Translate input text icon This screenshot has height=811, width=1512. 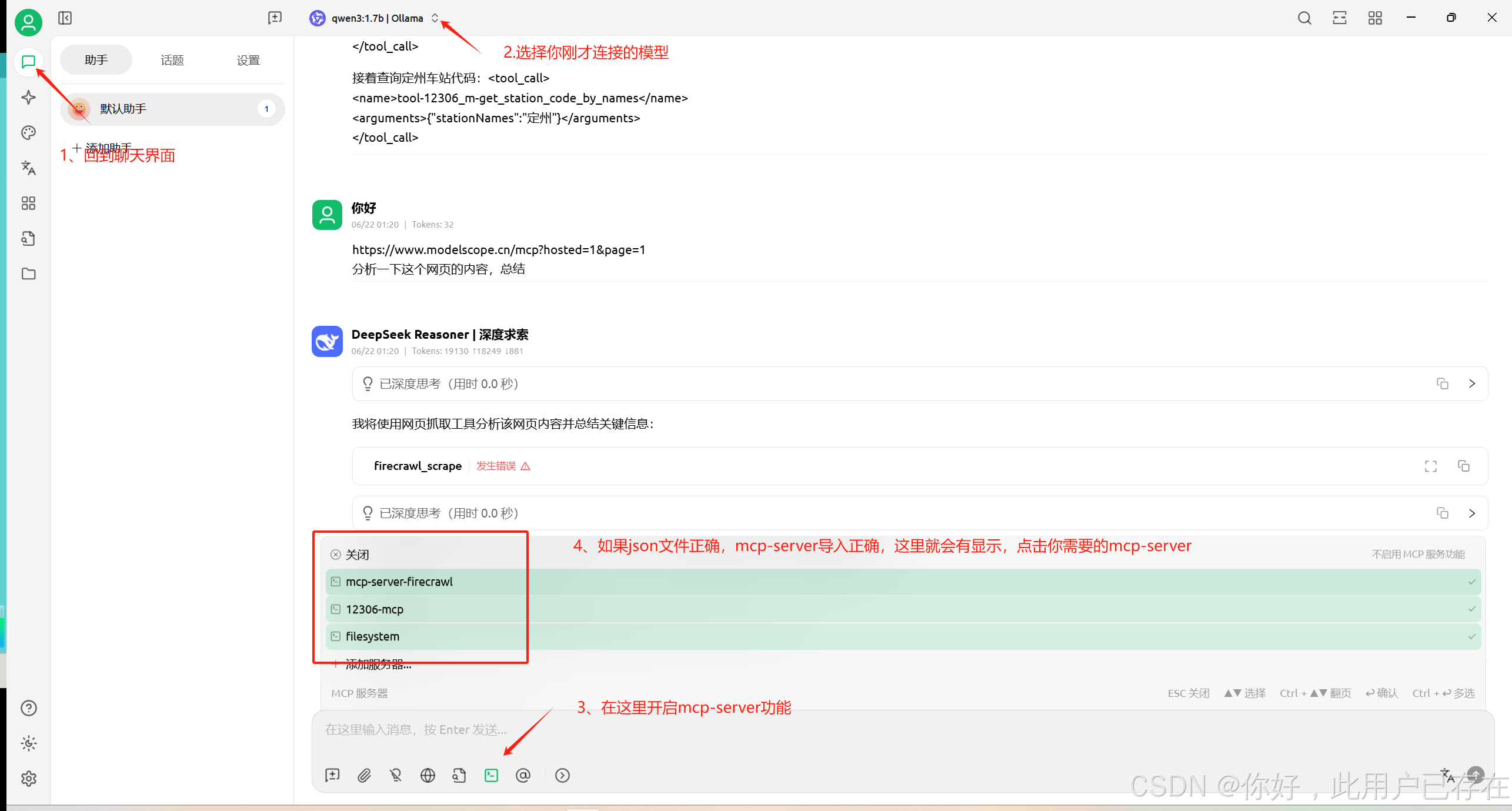click(1447, 775)
